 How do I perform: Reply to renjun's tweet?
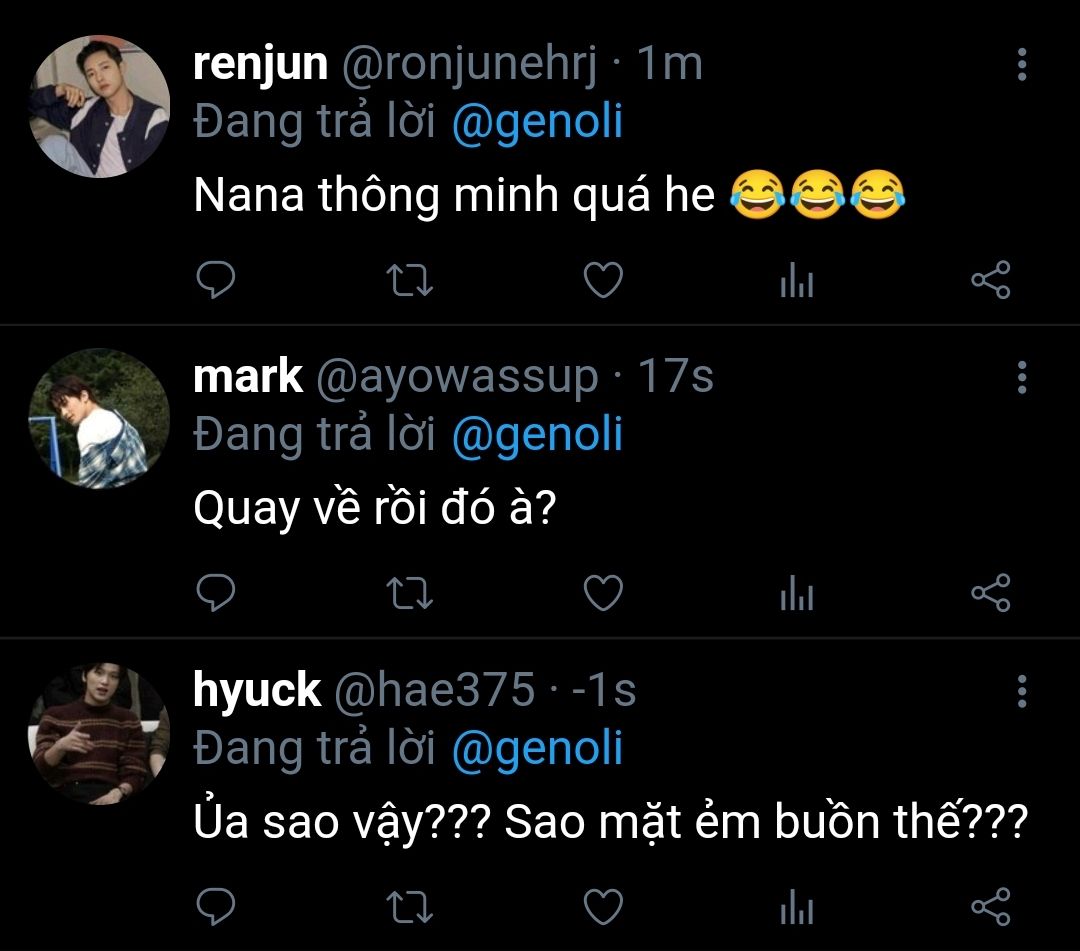(214, 281)
